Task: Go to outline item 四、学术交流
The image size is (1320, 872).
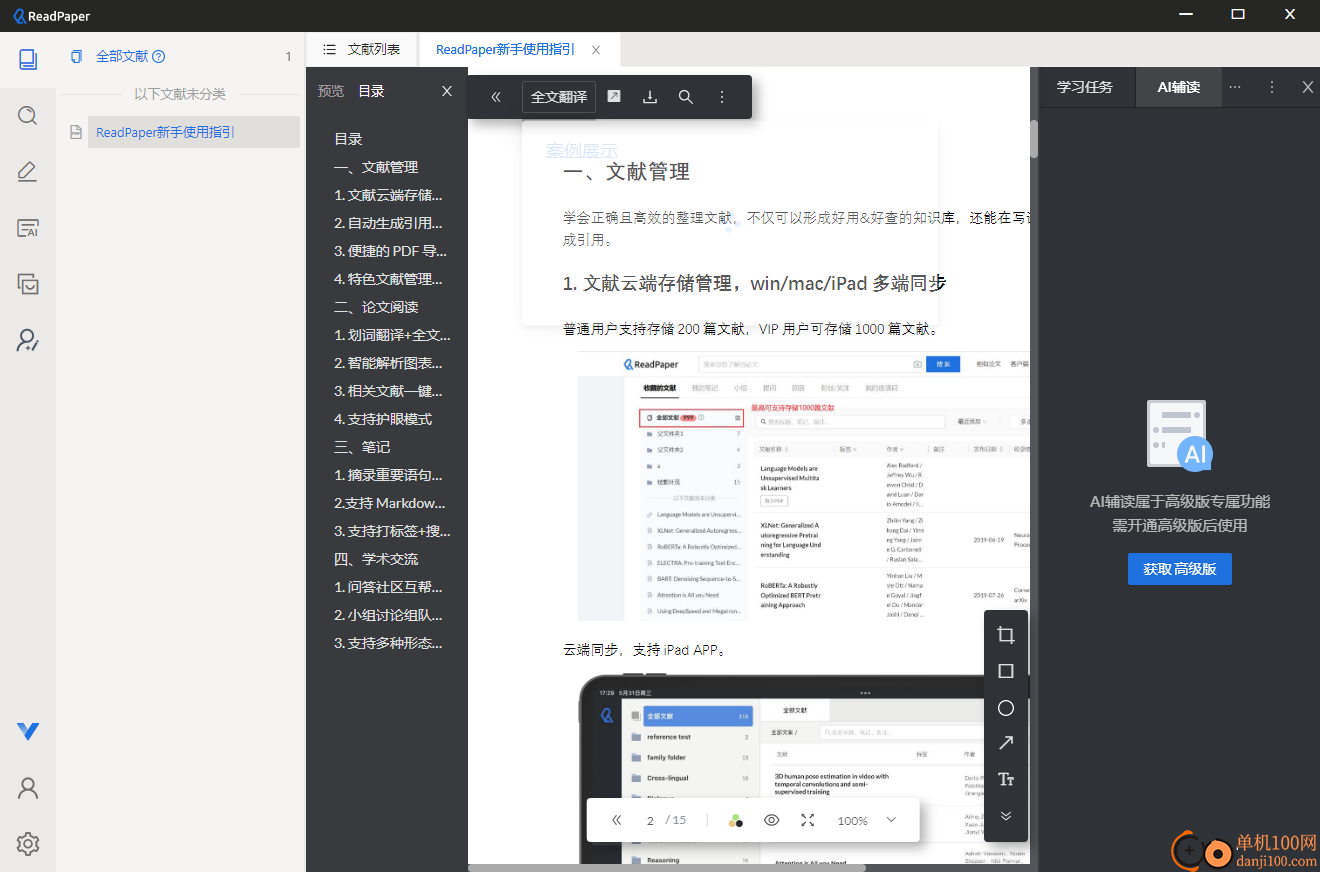Action: (376, 559)
